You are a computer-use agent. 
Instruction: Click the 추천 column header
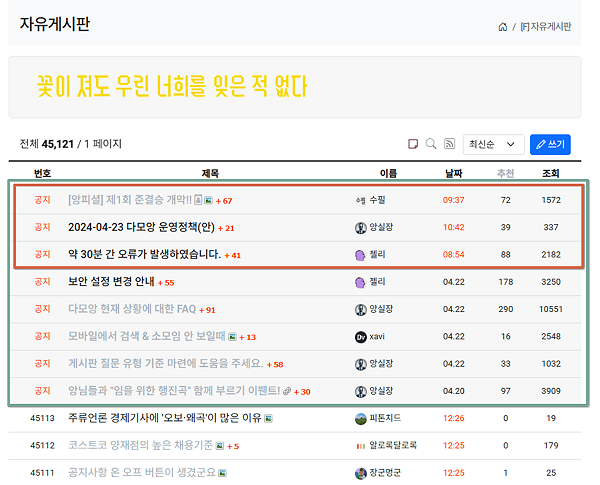point(505,173)
